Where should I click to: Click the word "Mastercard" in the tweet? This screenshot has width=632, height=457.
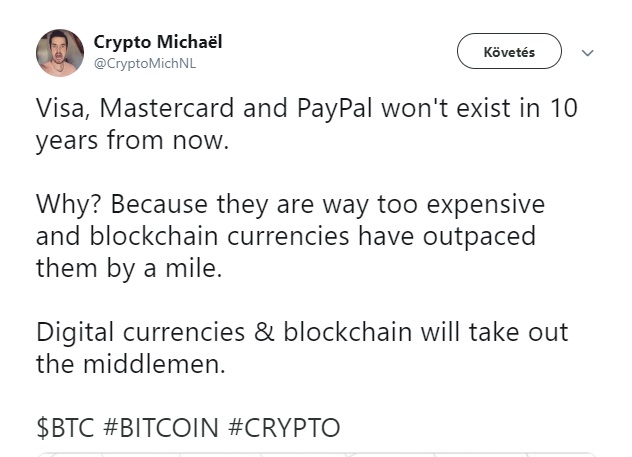pyautogui.click(x=166, y=108)
